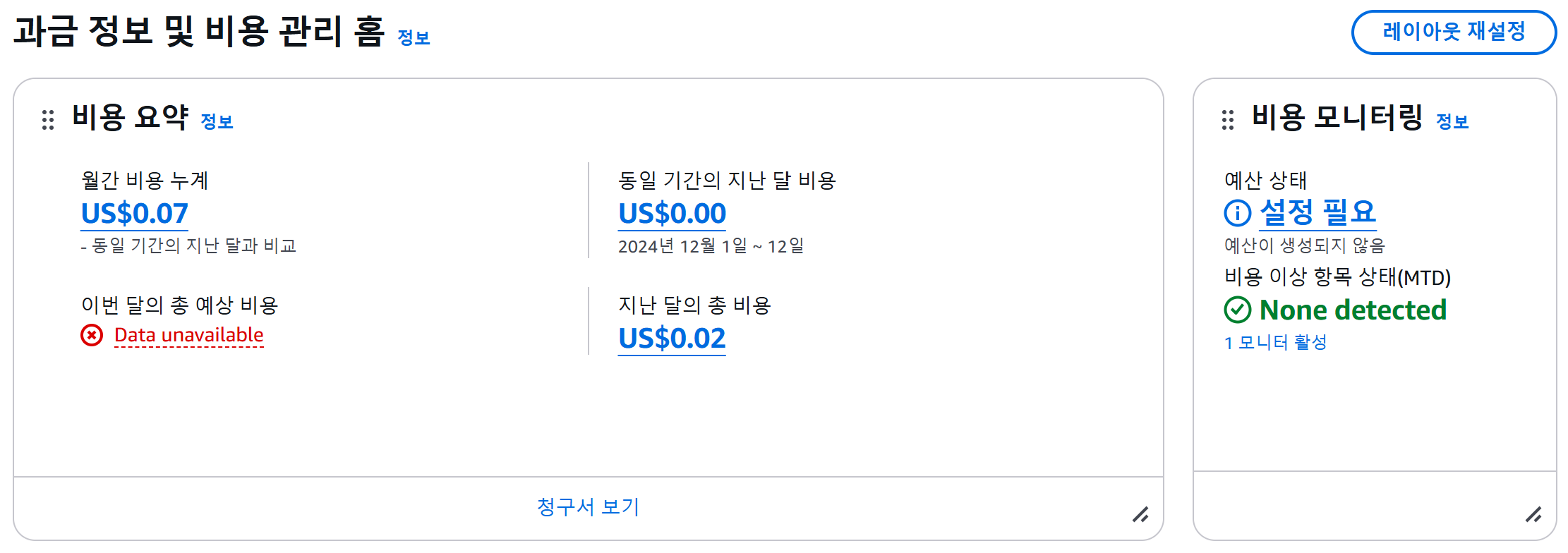Click resize handle of 비용 모니터링 widget
Screen dimensions: 1568x553
pyautogui.click(x=1533, y=515)
